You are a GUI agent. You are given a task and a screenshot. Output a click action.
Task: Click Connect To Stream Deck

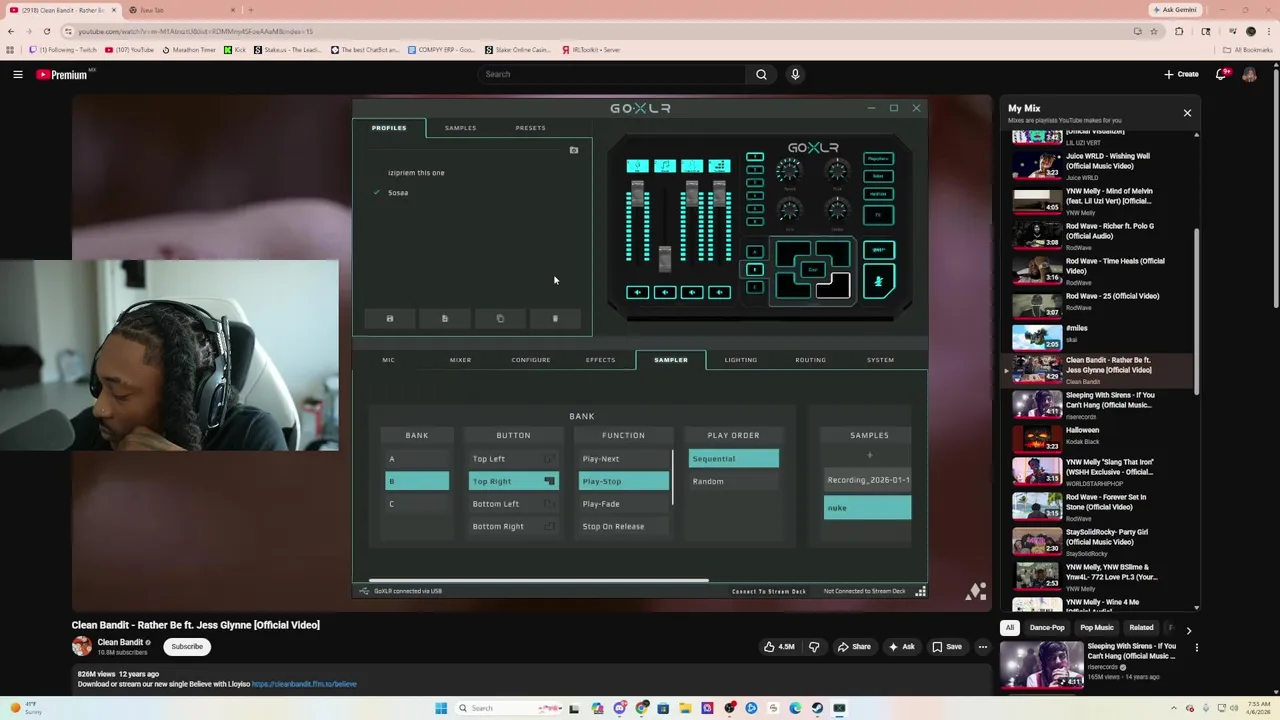768,591
